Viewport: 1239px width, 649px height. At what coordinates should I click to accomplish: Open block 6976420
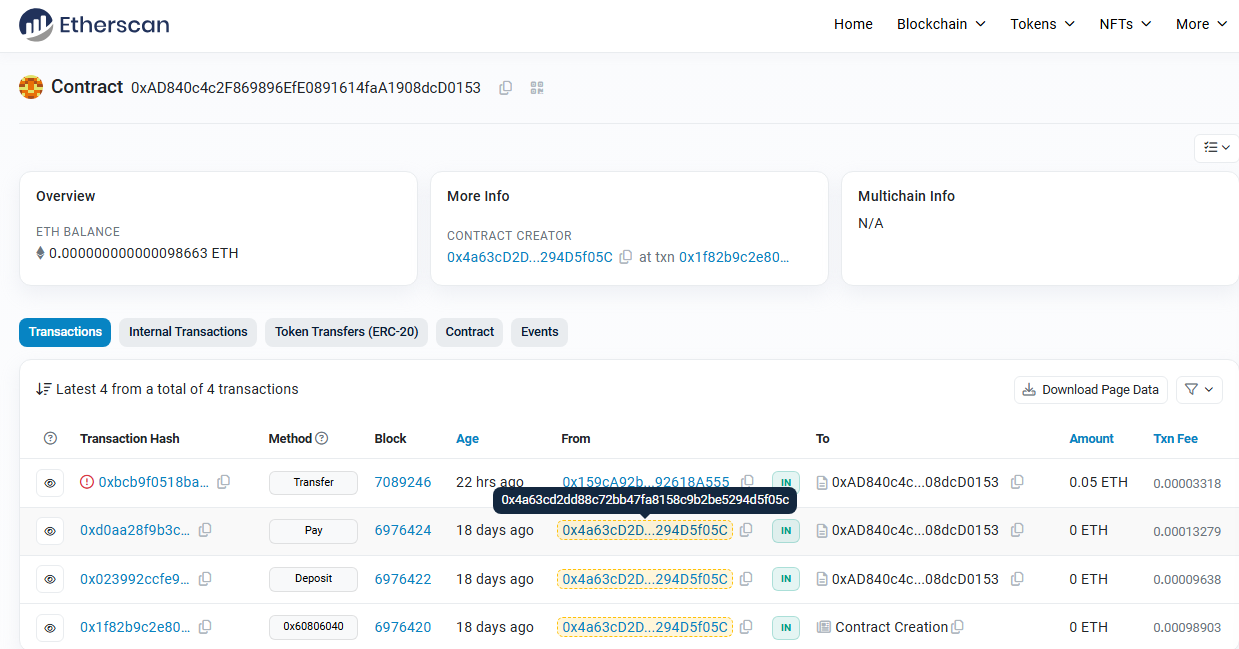pyautogui.click(x=403, y=627)
